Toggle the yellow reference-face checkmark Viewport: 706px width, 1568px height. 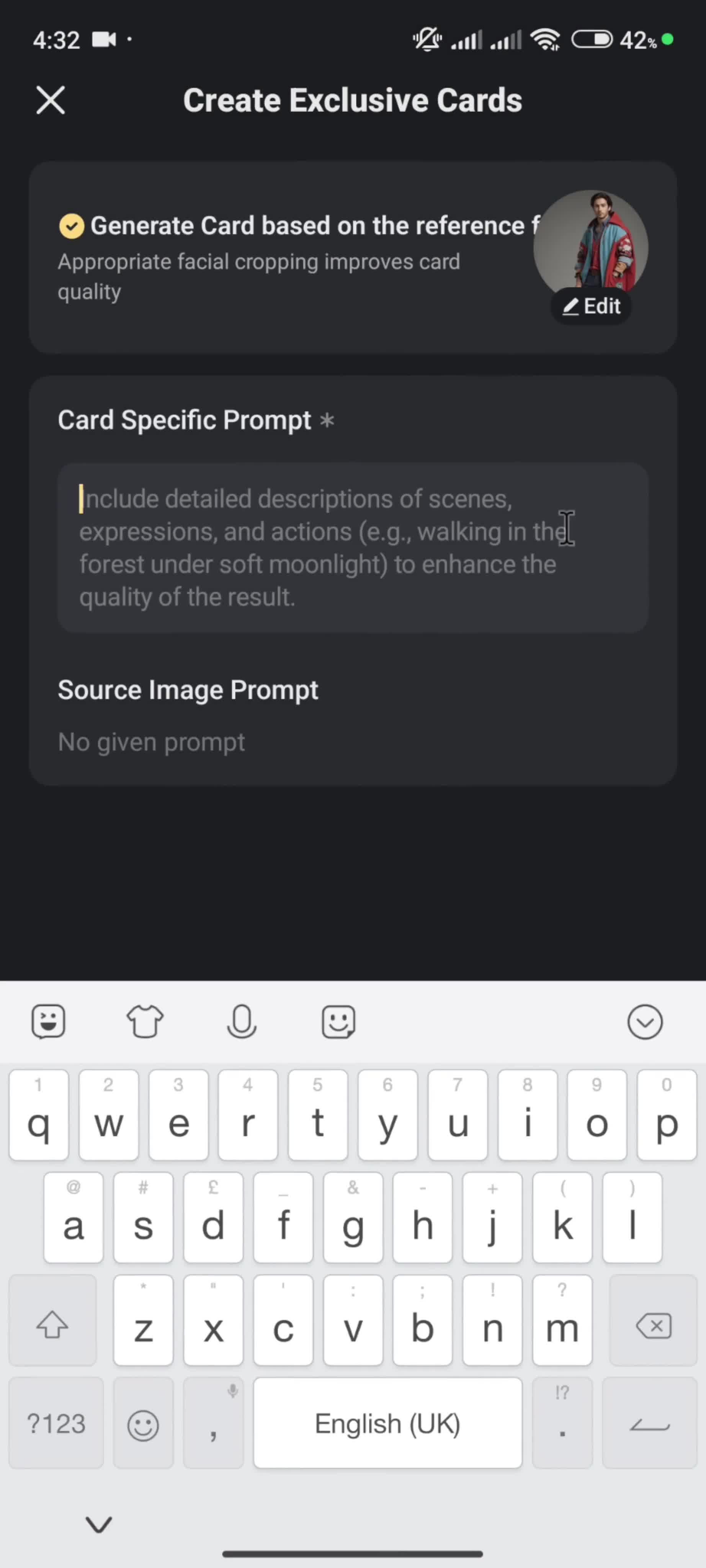[71, 226]
